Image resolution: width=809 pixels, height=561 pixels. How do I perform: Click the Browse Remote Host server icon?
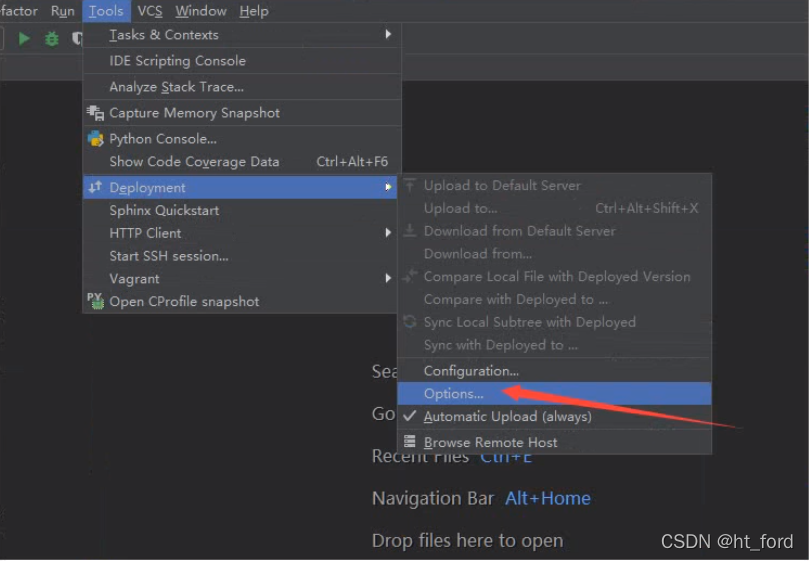pyautogui.click(x=410, y=442)
